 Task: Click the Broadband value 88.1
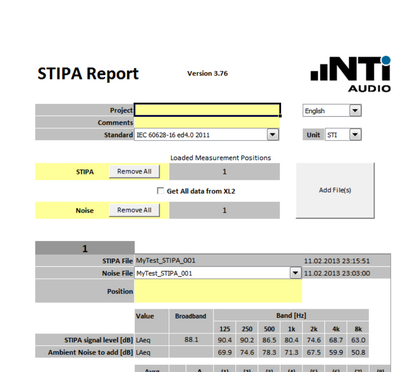pyautogui.click(x=191, y=340)
